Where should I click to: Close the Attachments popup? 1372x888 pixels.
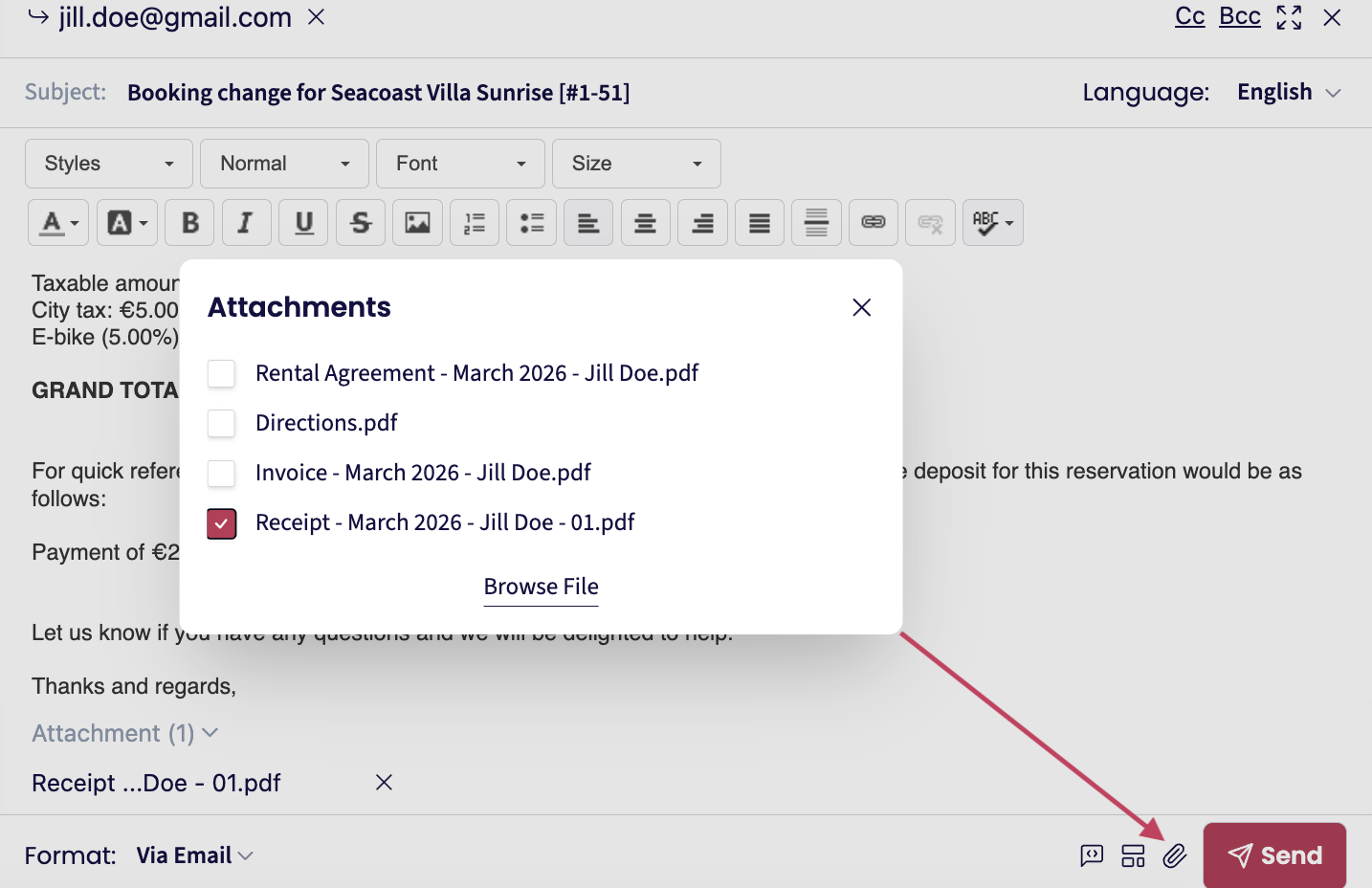coord(862,307)
